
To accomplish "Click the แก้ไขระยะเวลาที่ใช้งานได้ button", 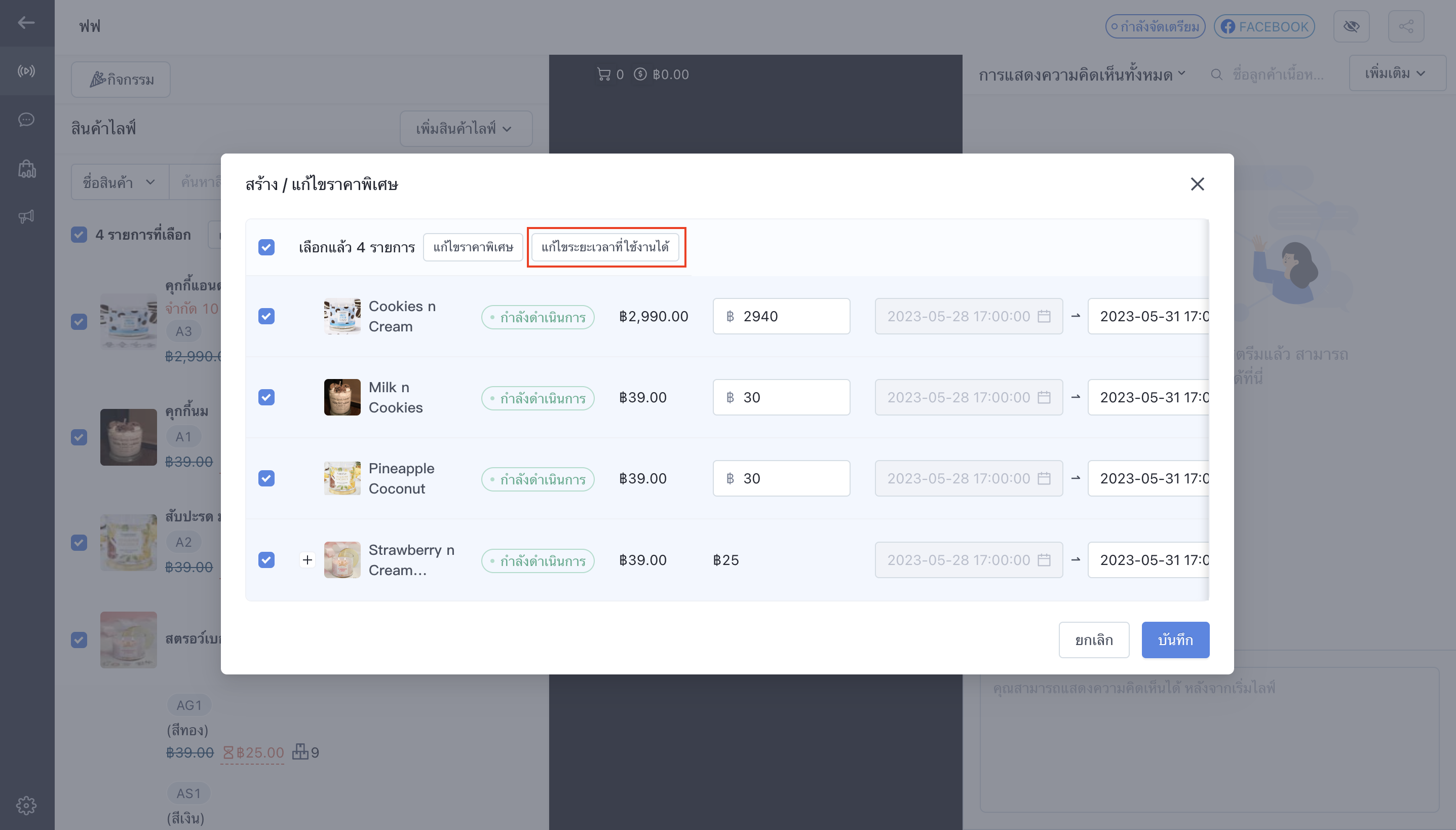I will [x=605, y=247].
